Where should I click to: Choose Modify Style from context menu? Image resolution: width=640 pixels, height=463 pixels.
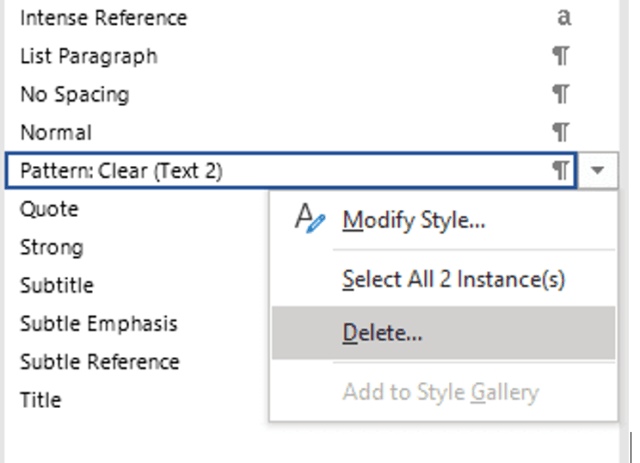pos(413,220)
